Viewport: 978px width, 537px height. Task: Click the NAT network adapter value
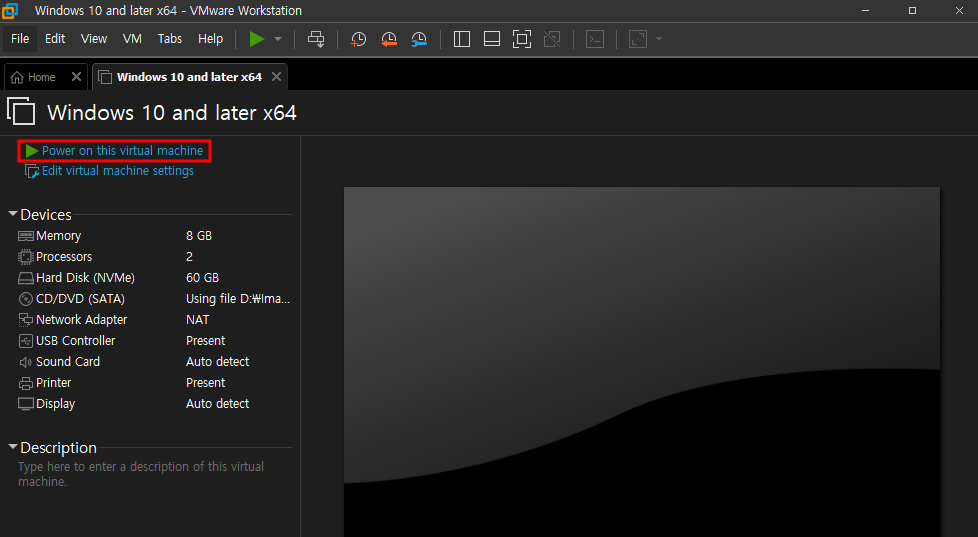point(198,320)
